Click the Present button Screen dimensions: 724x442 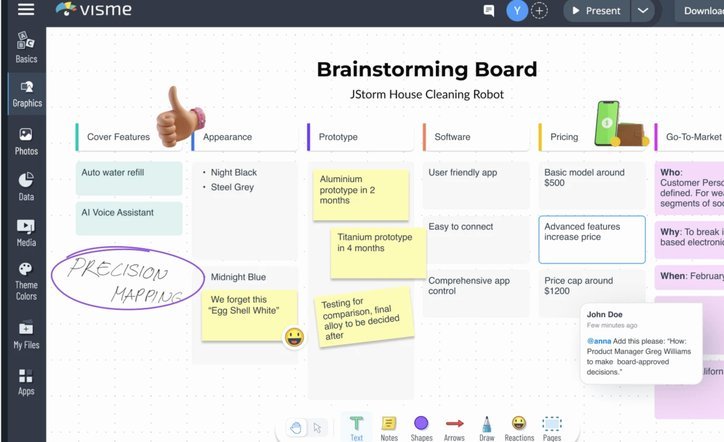pos(597,11)
